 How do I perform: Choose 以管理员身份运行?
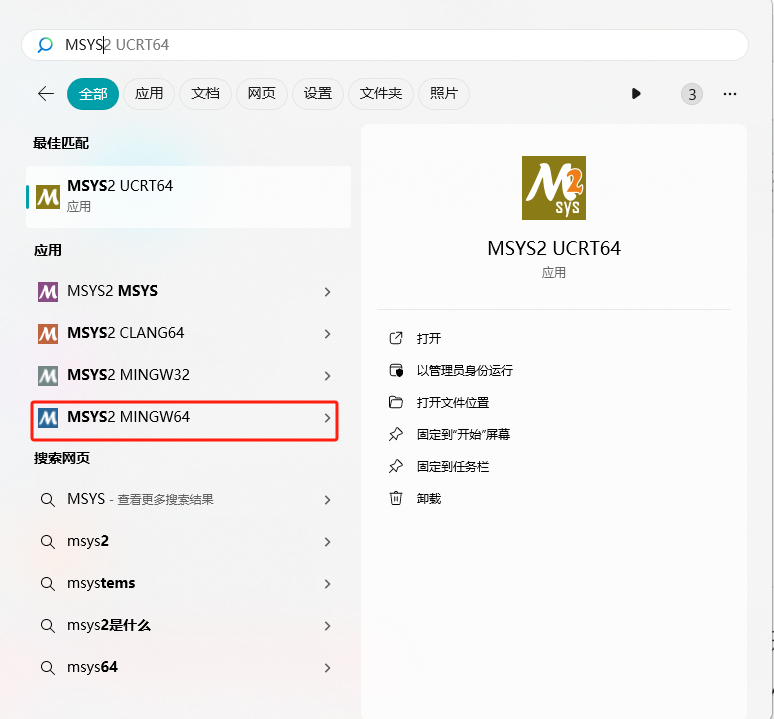pos(464,371)
